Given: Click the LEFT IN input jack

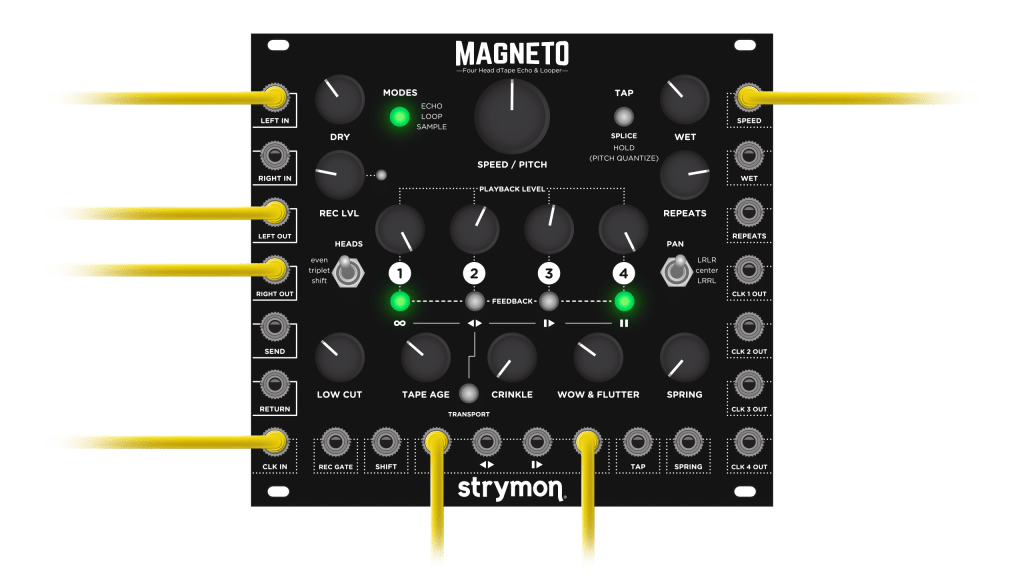Looking at the screenshot, I should coord(275,98).
